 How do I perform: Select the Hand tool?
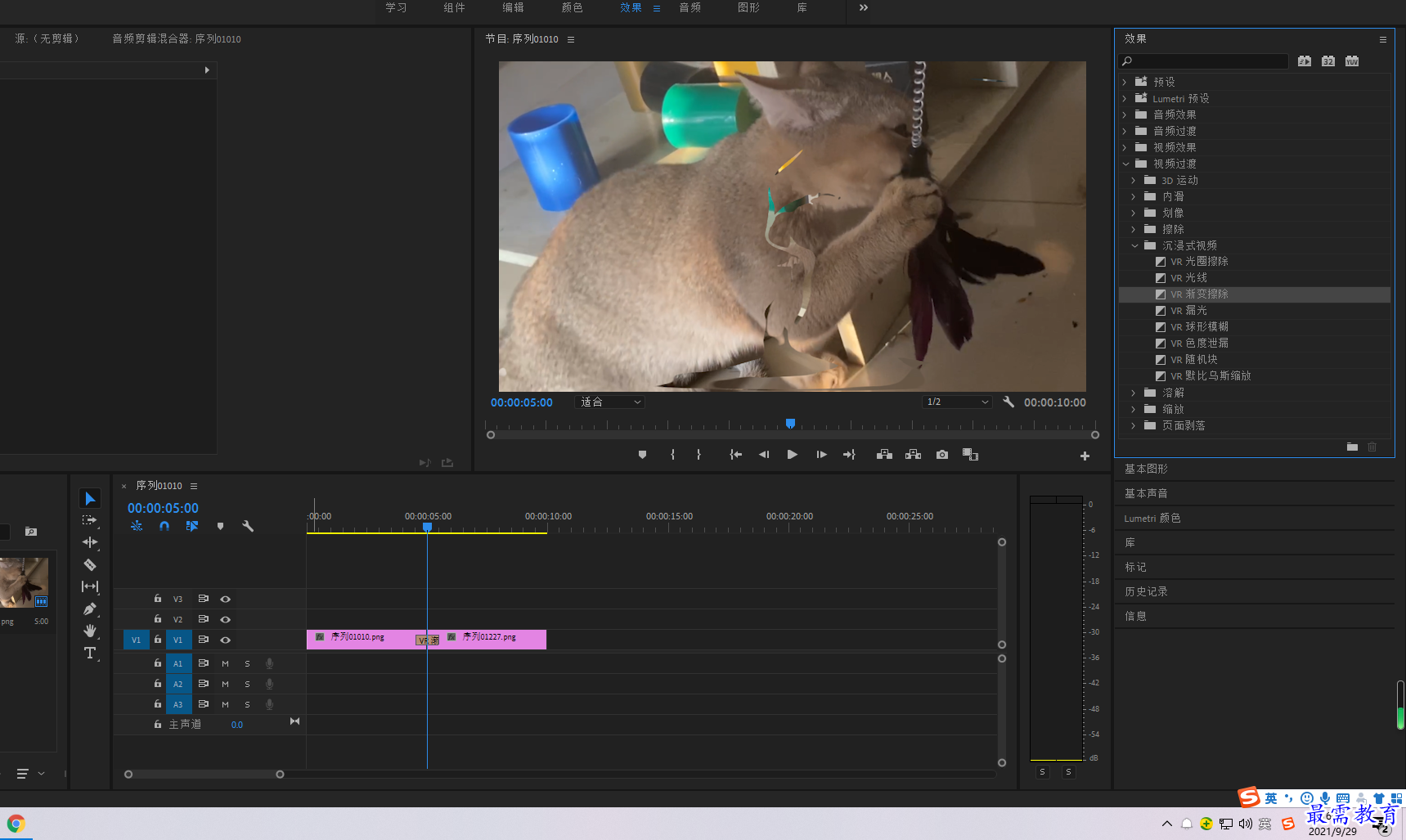90,631
